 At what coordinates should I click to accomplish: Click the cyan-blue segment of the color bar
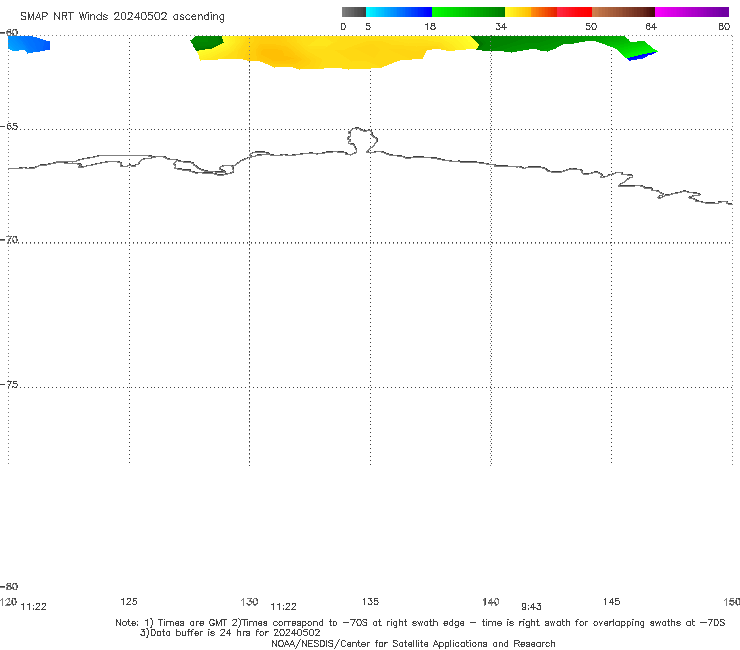click(399, 12)
